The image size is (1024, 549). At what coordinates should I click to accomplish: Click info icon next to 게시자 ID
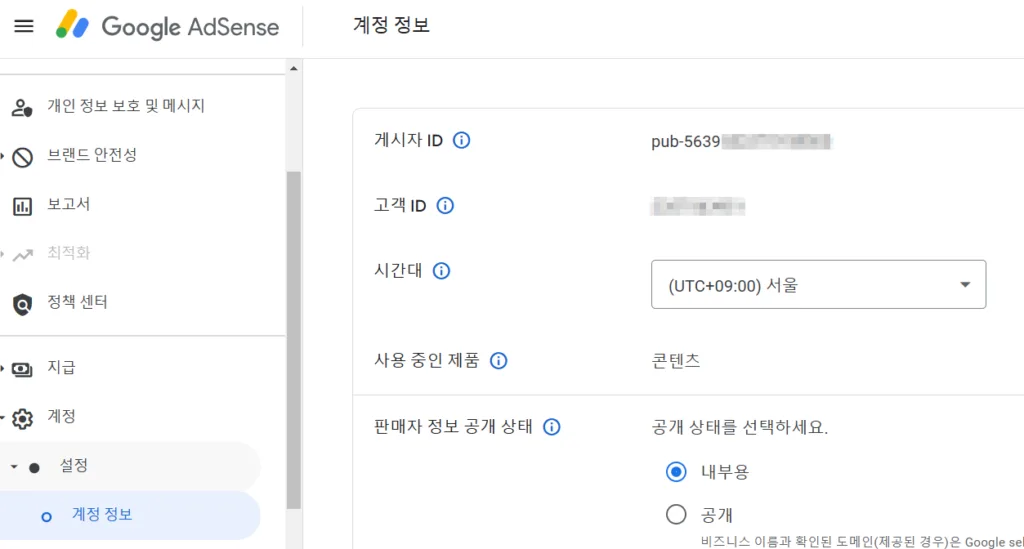pyautogui.click(x=461, y=140)
